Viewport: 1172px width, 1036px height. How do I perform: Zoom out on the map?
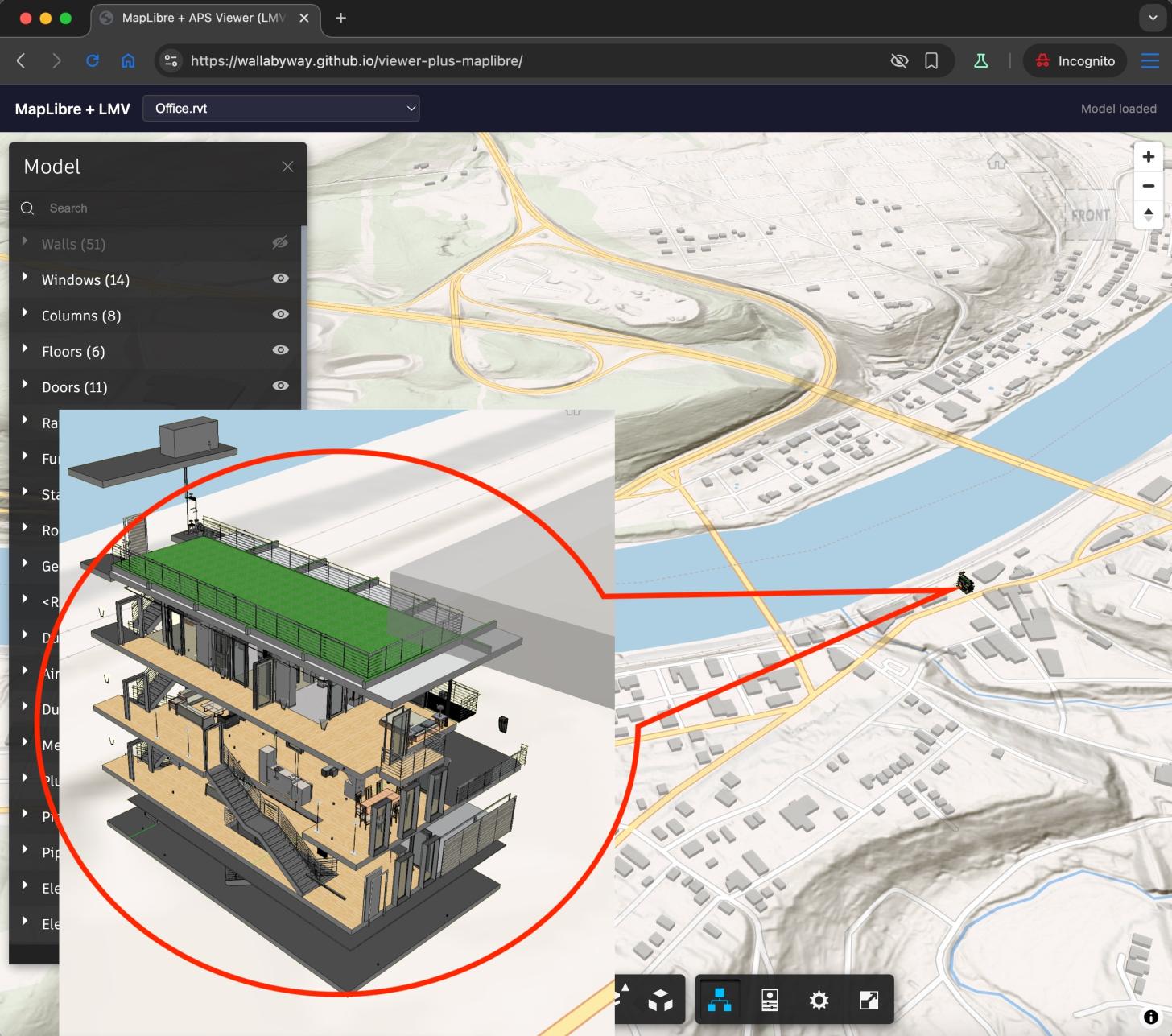coord(1148,186)
